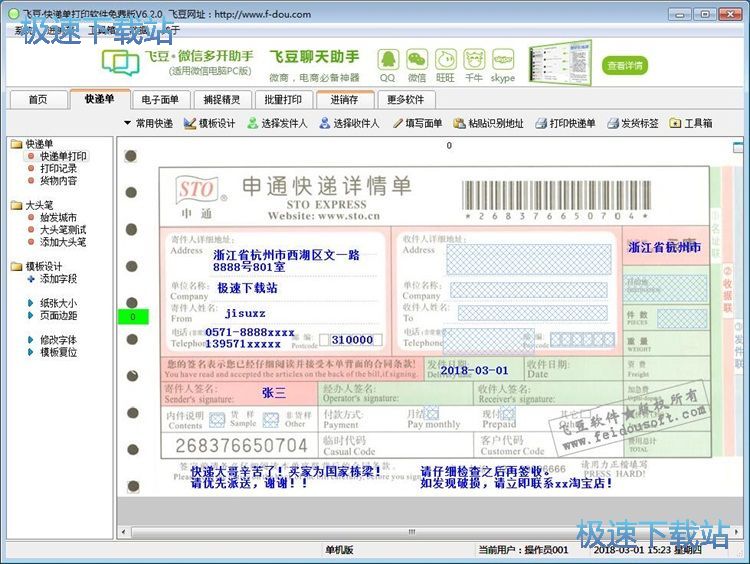
Task: Click 页面边距 in the sidebar
Action: point(58,316)
